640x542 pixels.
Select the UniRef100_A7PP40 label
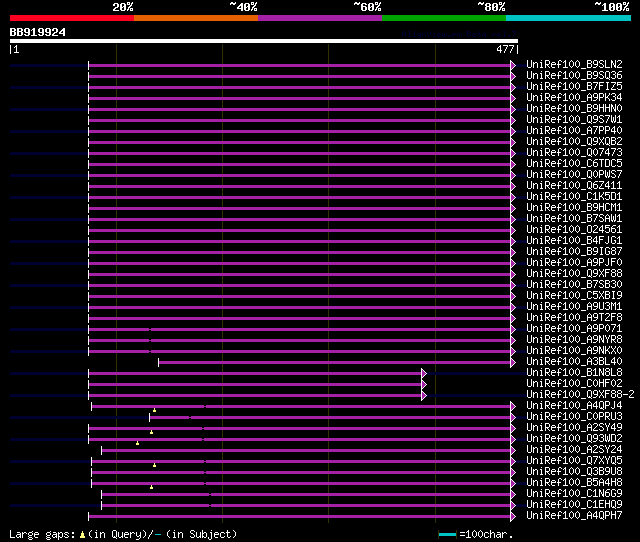(x=574, y=131)
